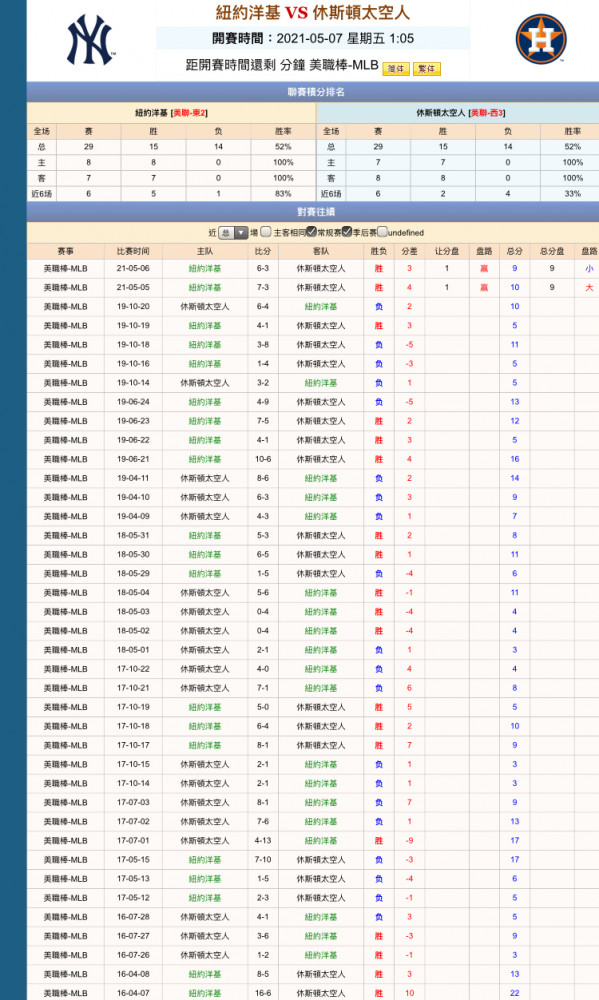Click the 33% win rate for Astros 近6场
Screen dimensions: 599x1000
pos(572,194)
